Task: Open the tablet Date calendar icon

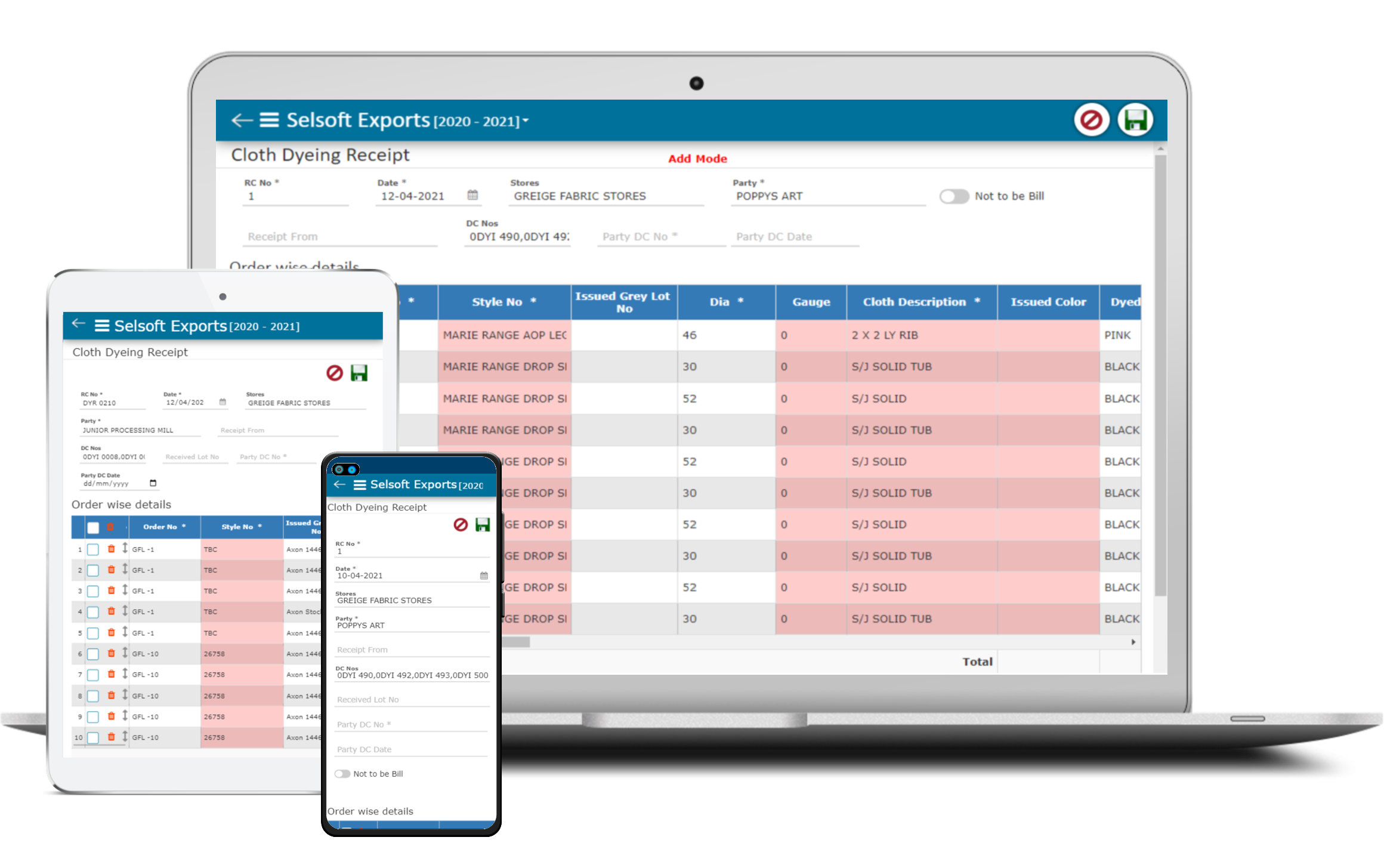Action: [x=223, y=402]
